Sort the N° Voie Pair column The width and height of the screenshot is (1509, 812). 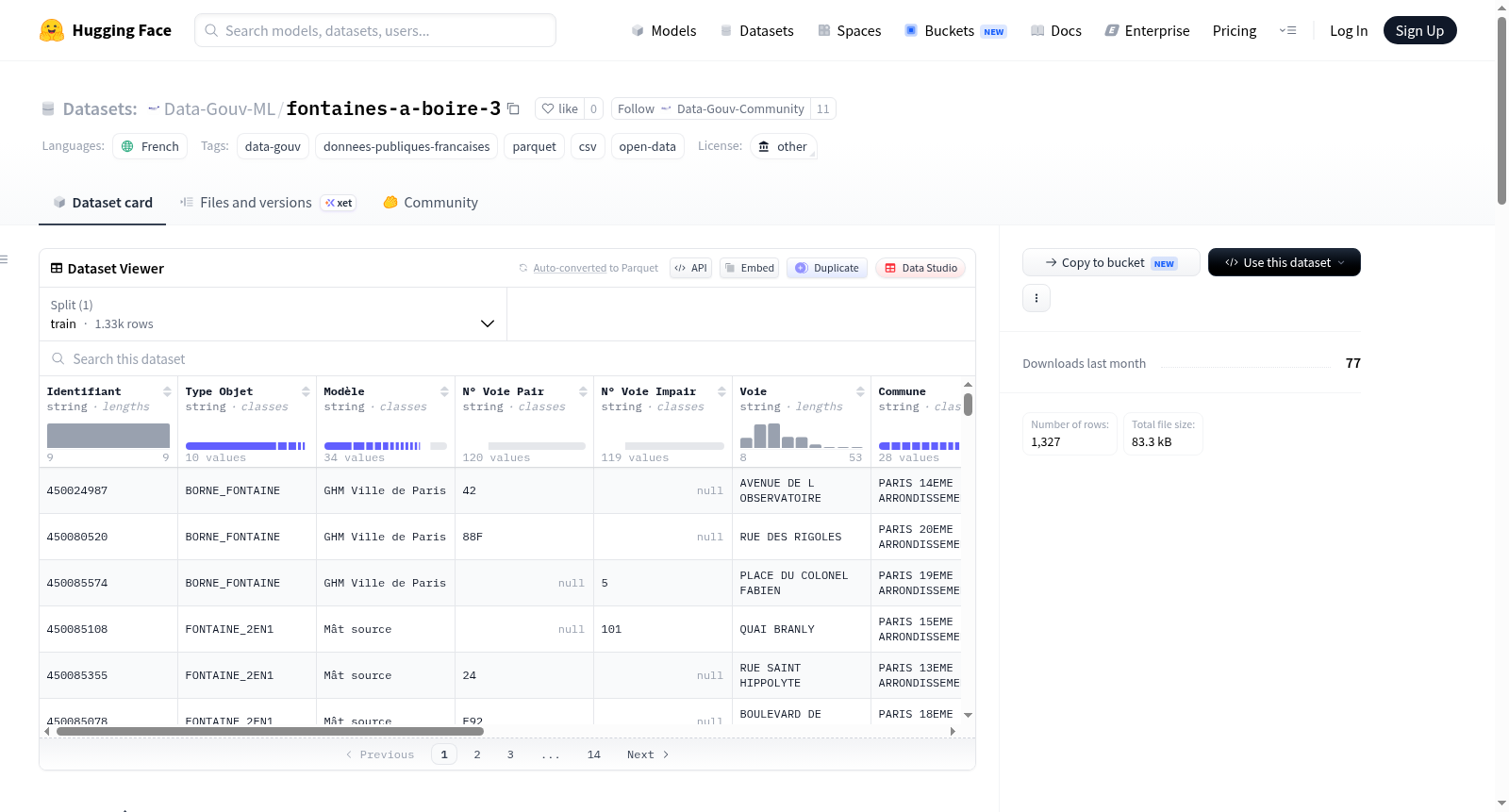tap(583, 391)
